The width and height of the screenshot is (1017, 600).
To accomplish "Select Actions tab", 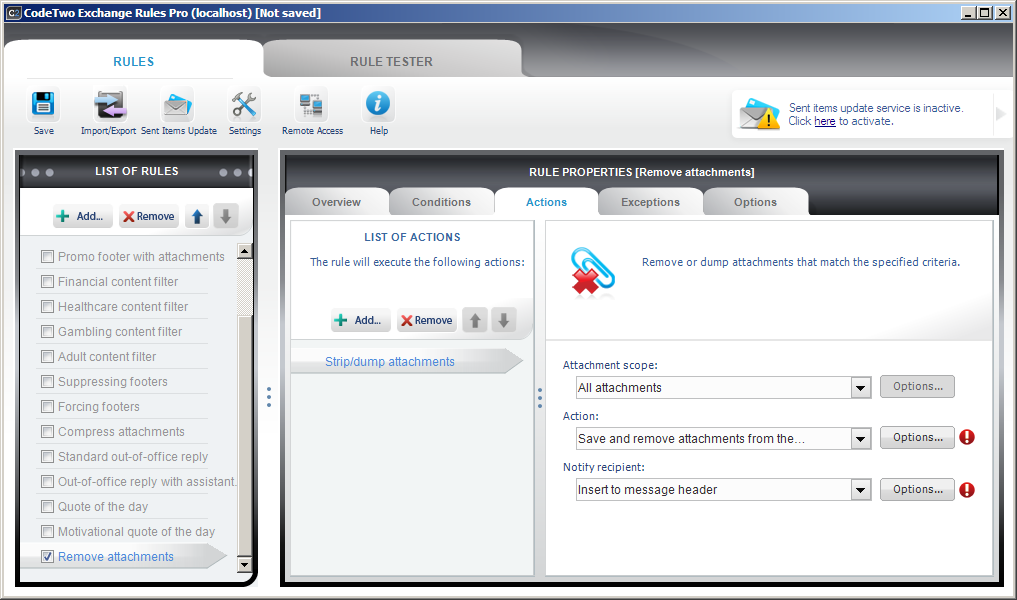I will tap(546, 202).
